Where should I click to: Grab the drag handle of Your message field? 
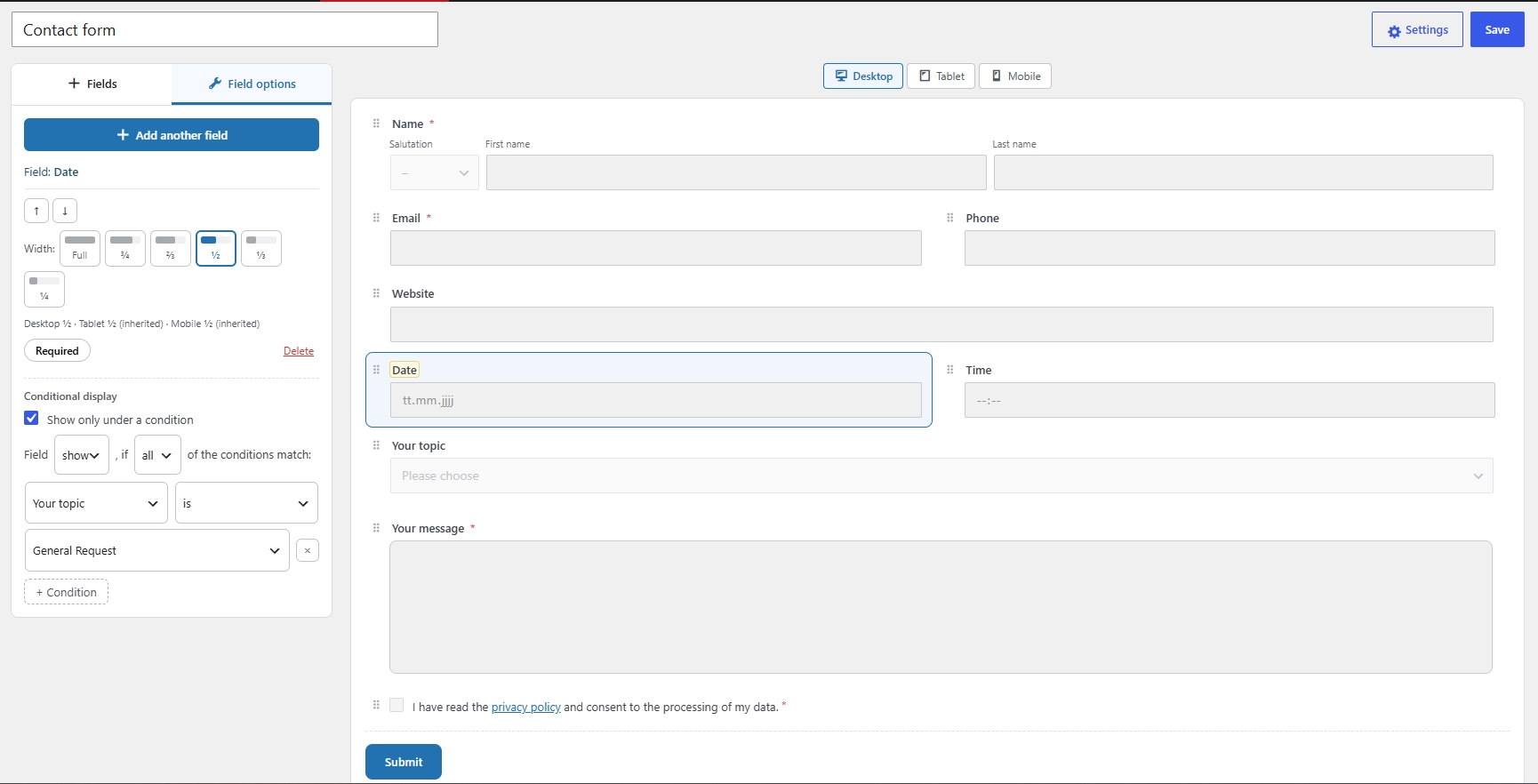click(x=376, y=528)
